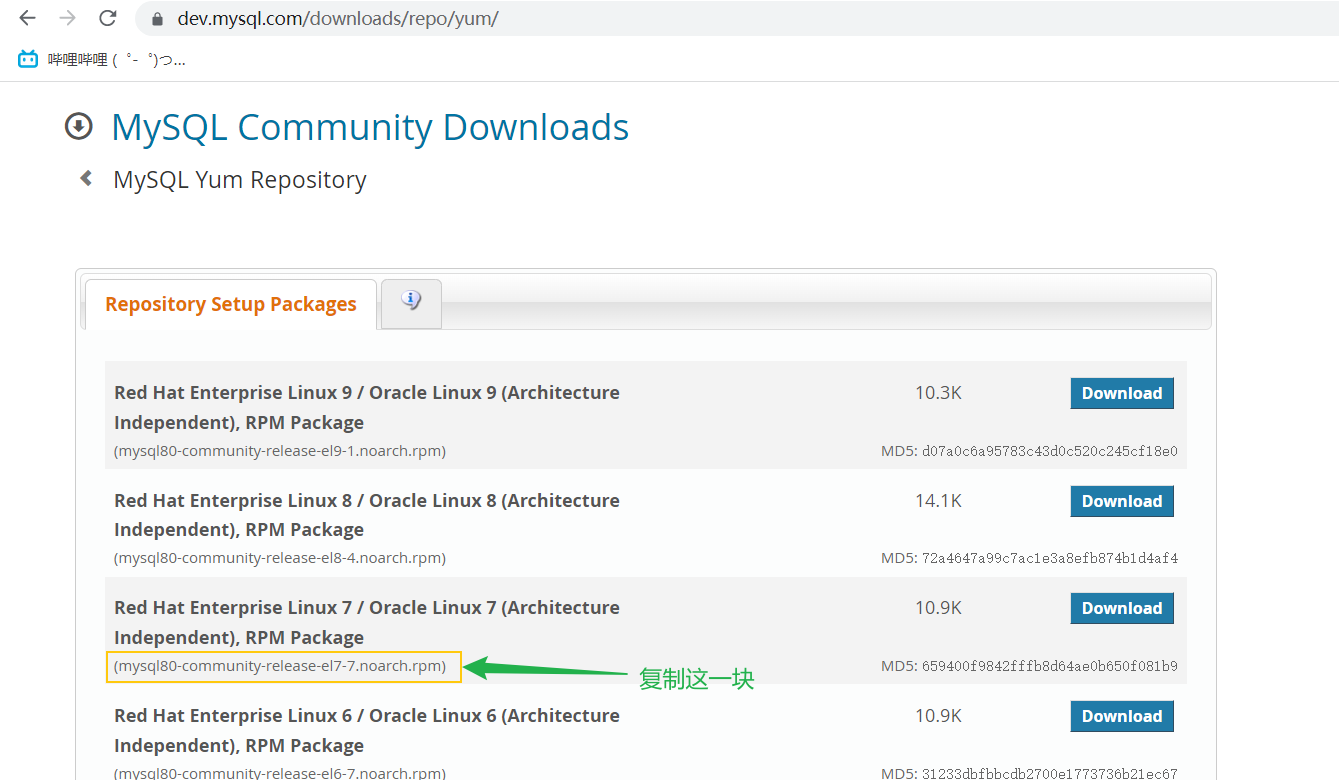Click the MD5 72a4647a99c7ac1e3a8efb874b1d4af4 text
Screen dimensions: 1339x780
[1029, 558]
